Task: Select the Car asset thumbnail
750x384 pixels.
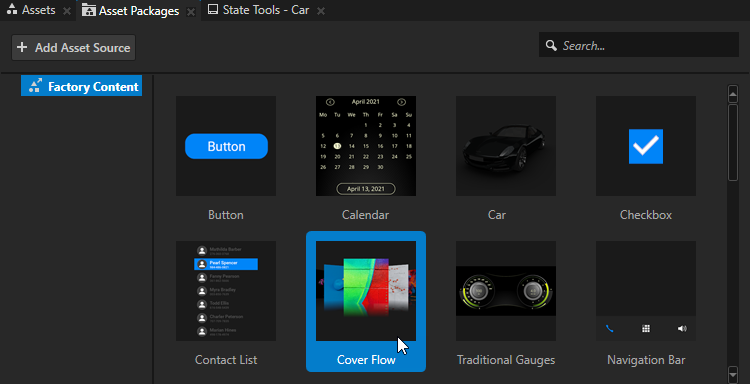Action: coord(506,146)
